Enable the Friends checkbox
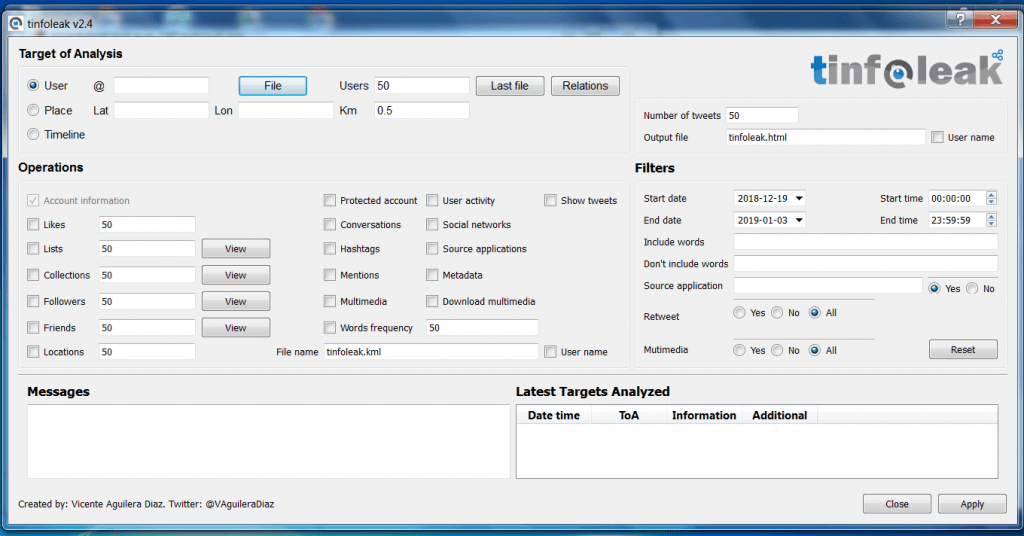Image resolution: width=1024 pixels, height=536 pixels. point(33,328)
